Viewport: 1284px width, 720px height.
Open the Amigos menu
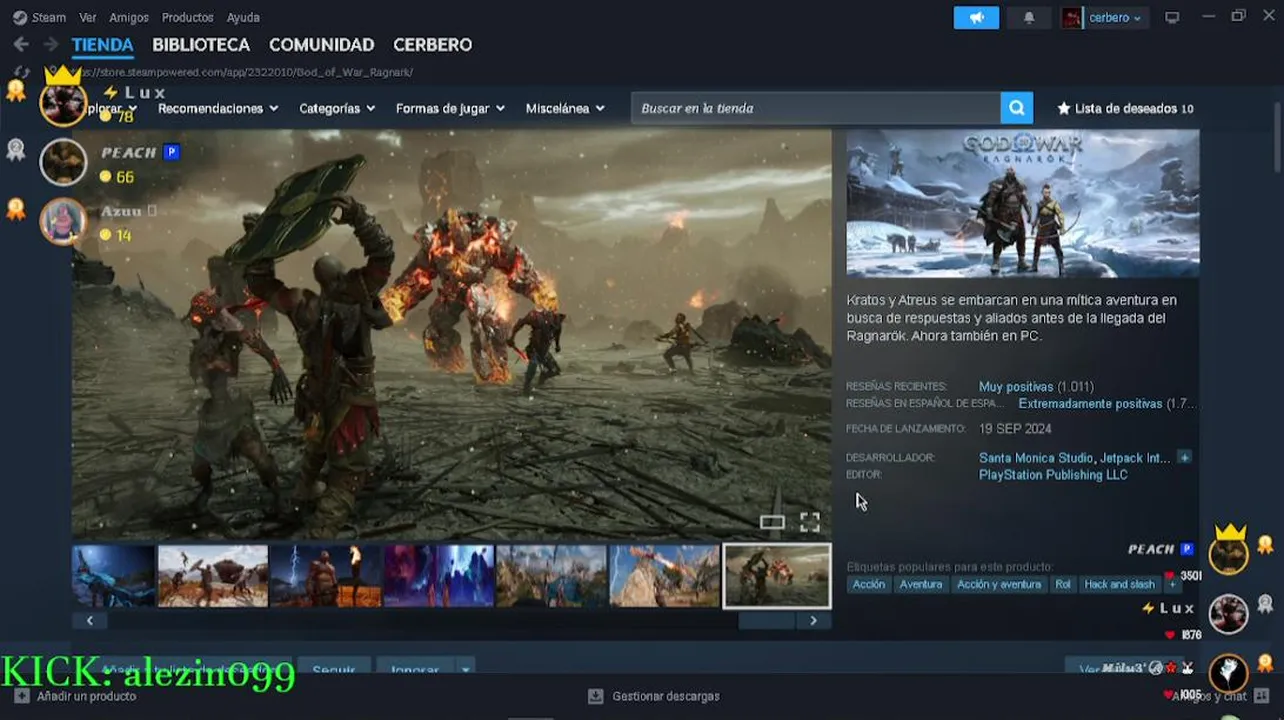129,18
